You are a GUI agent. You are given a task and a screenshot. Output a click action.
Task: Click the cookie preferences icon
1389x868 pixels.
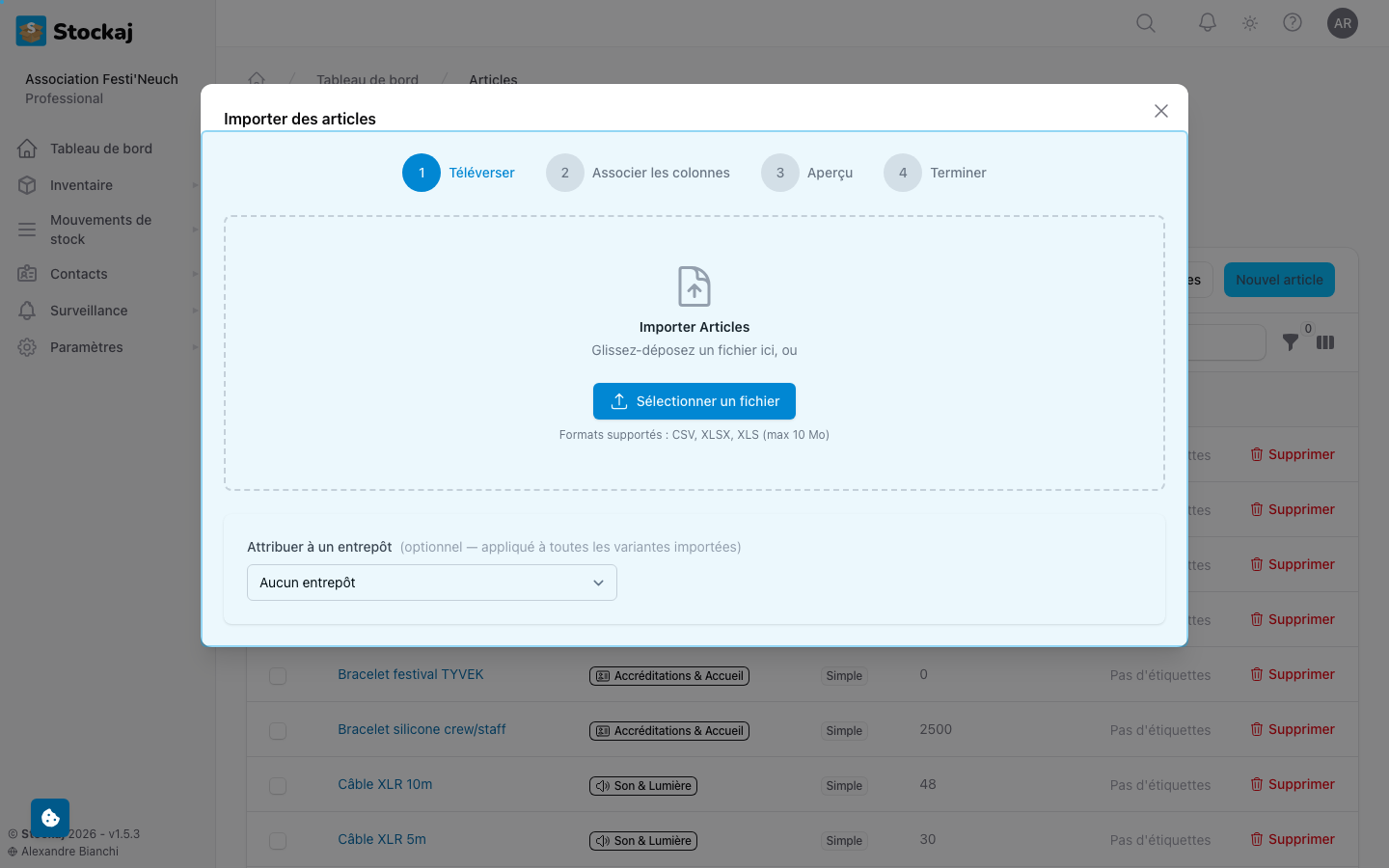(x=50, y=818)
